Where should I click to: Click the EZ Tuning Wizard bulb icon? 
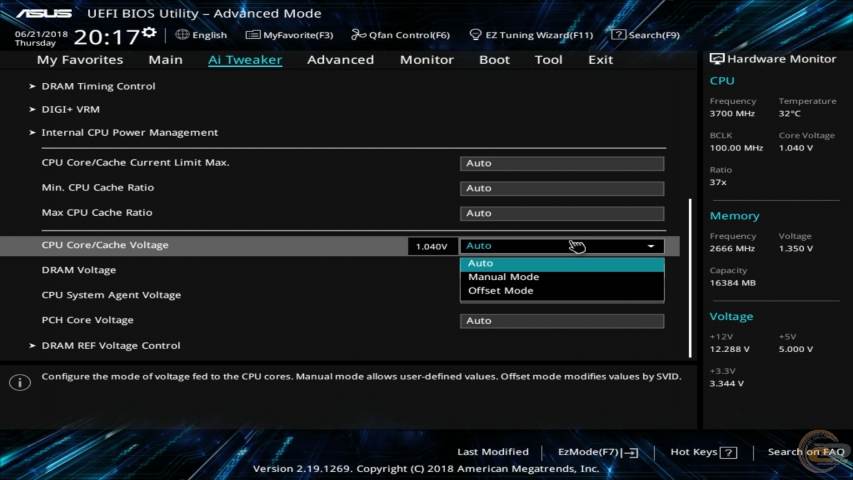(x=475, y=35)
